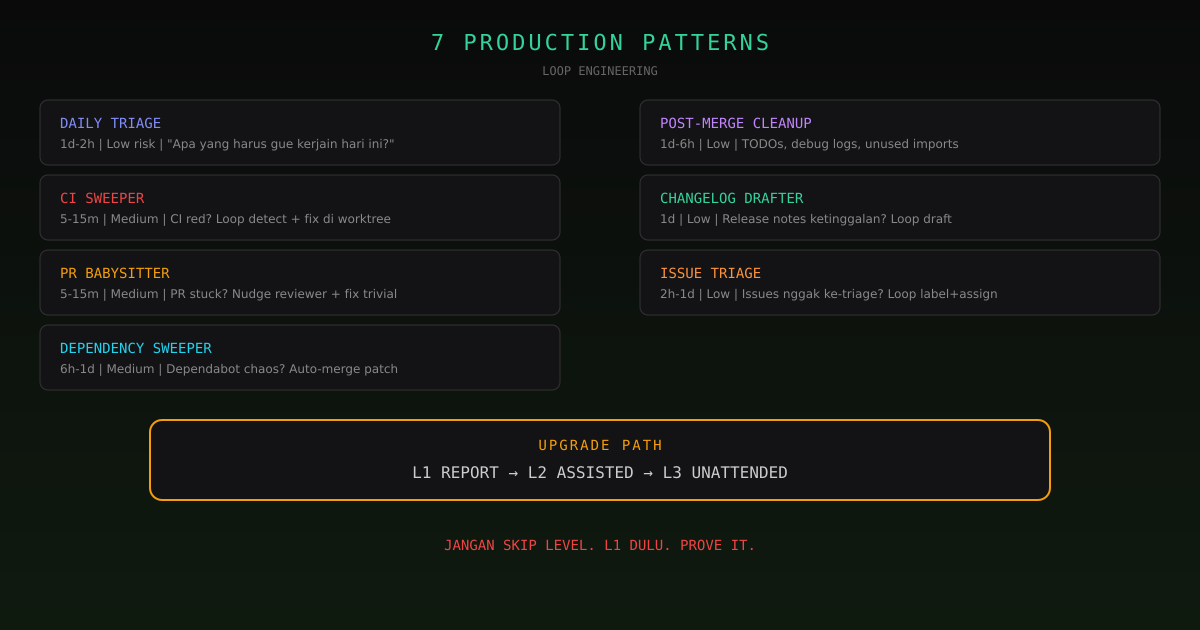Screen dimensions: 1200x630
Task: Select the DAILY TRIAGE card heading
Action: click(110, 123)
